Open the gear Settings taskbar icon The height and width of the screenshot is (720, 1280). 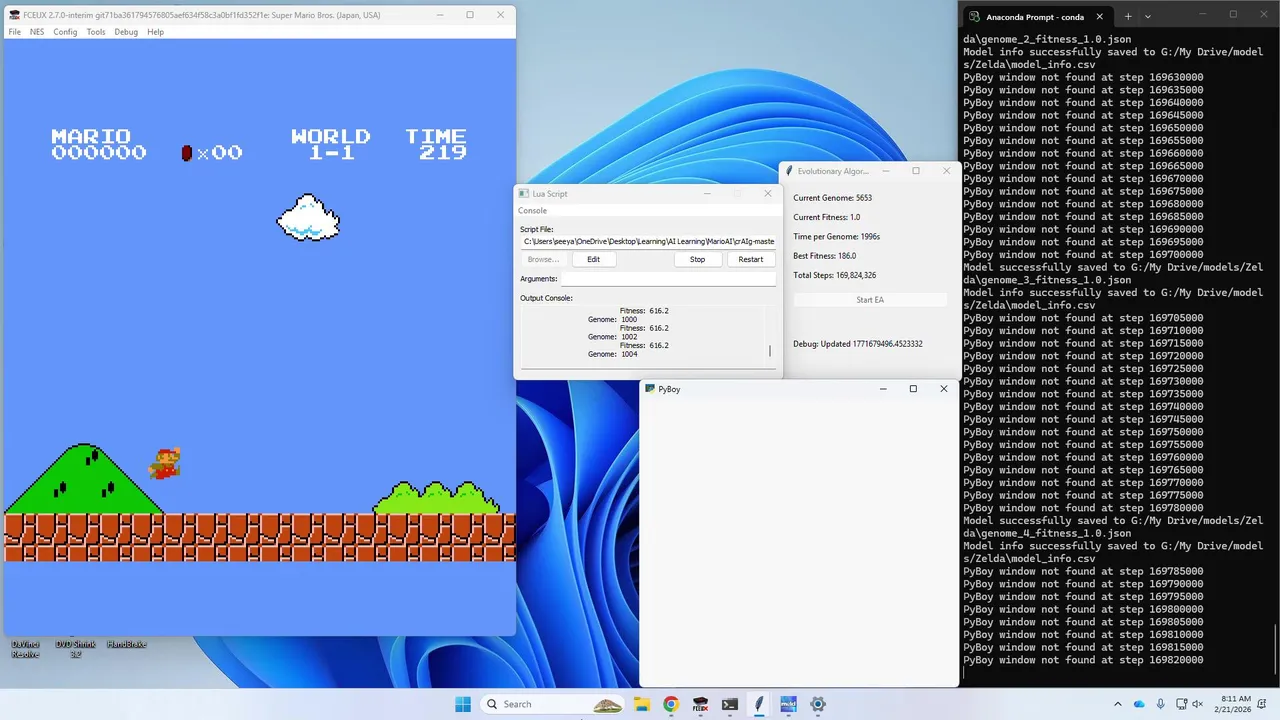[x=818, y=704]
